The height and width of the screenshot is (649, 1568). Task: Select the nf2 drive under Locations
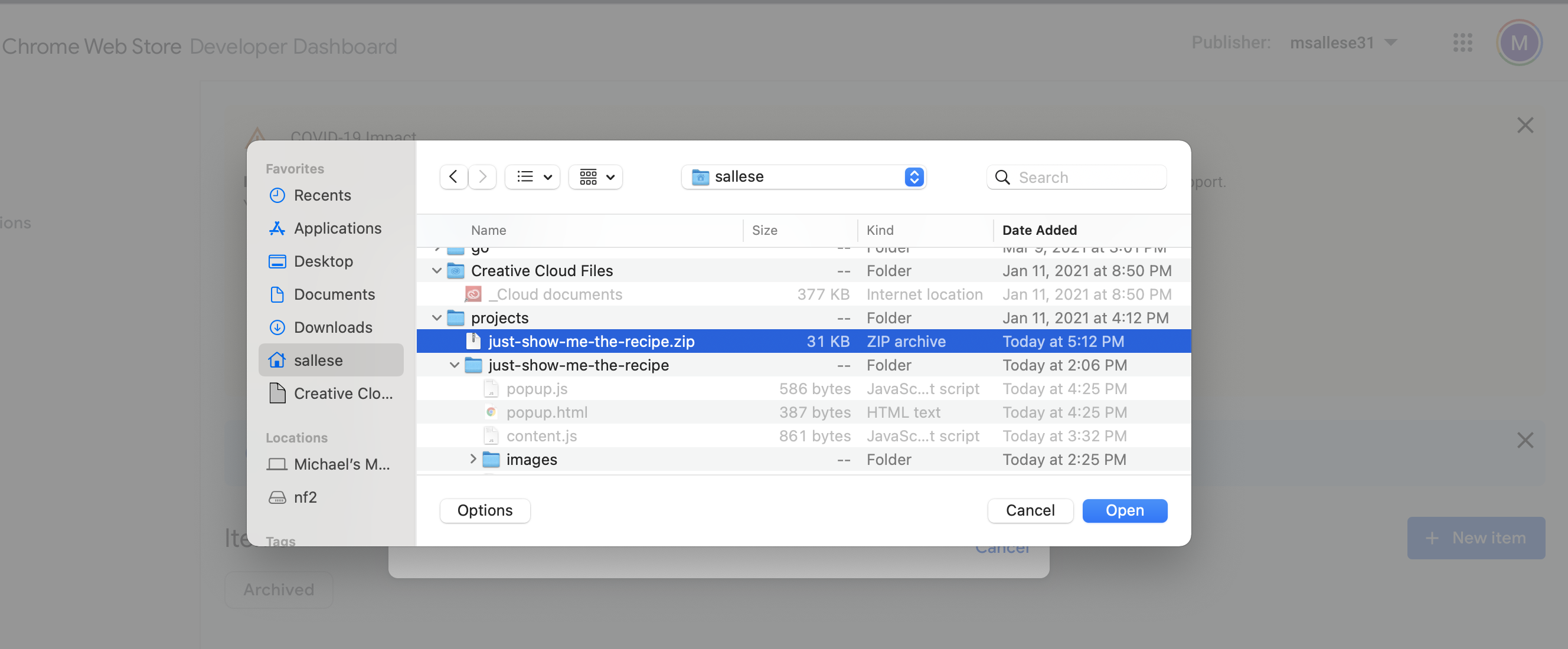click(x=331, y=497)
